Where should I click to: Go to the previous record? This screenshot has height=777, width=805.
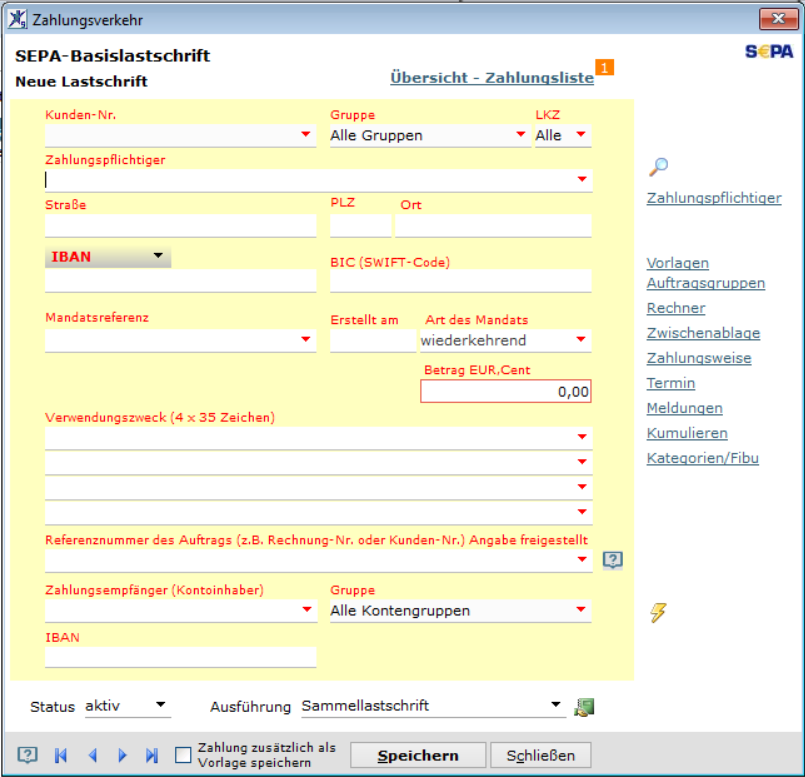point(93,755)
